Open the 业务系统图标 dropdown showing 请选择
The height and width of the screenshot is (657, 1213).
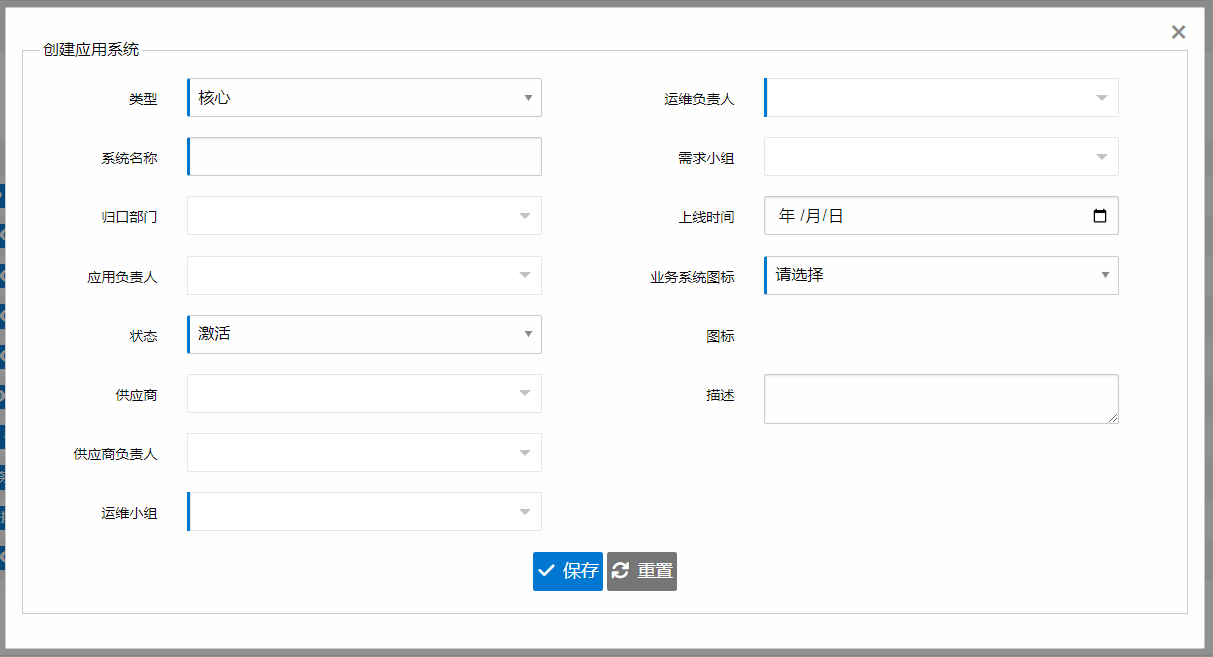(941, 275)
